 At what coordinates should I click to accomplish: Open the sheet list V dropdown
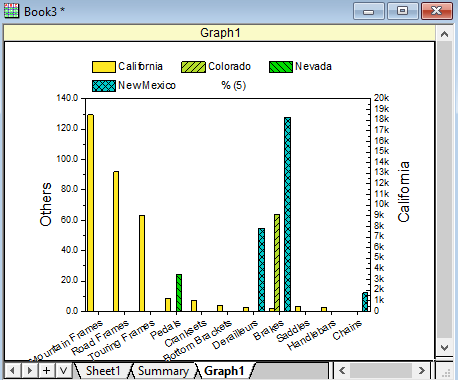click(x=64, y=370)
